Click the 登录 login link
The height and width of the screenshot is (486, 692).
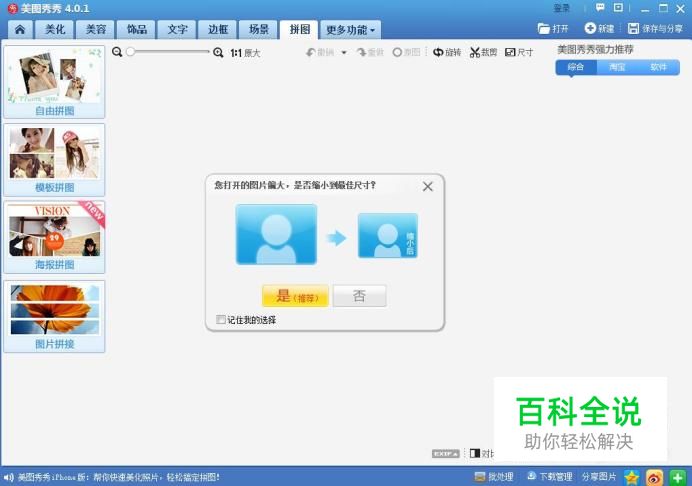562,8
